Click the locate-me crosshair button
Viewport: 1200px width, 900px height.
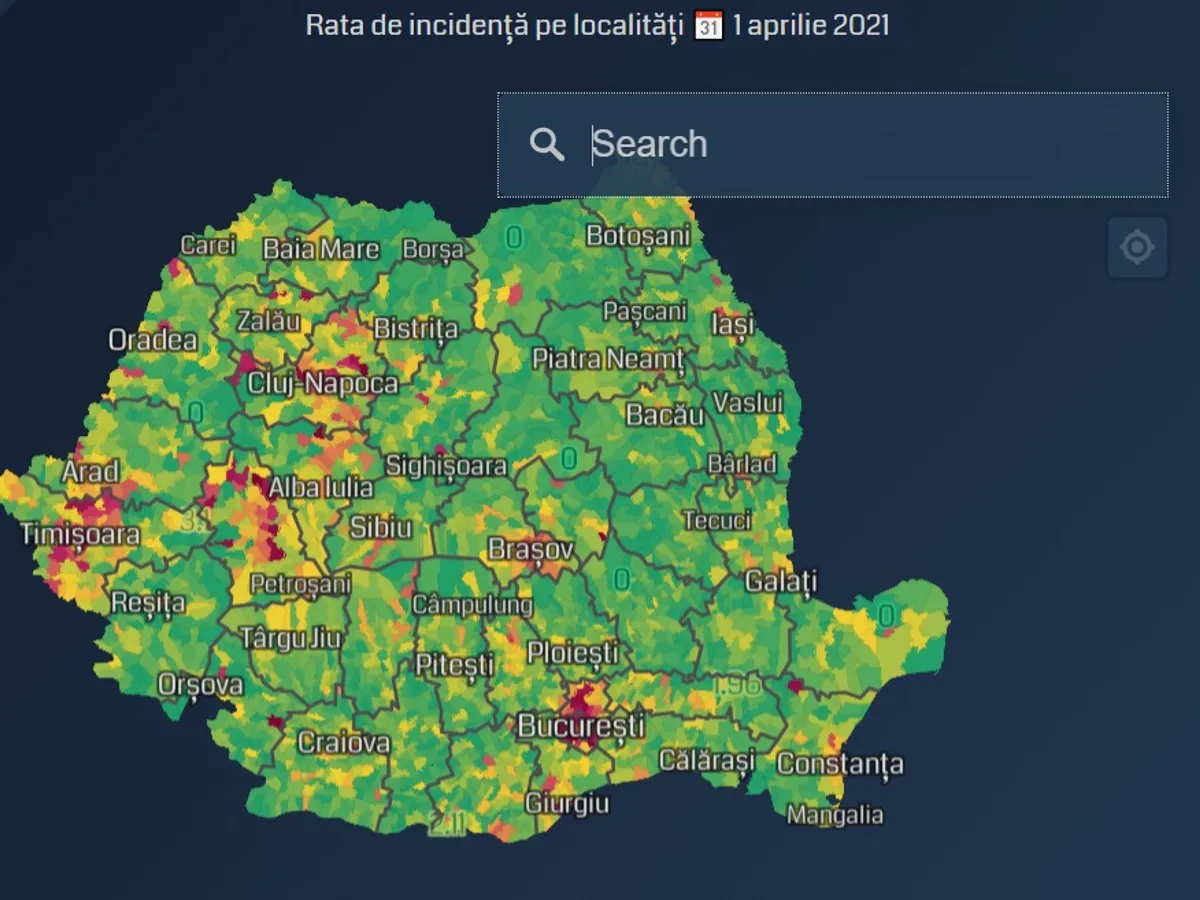pyautogui.click(x=1137, y=247)
